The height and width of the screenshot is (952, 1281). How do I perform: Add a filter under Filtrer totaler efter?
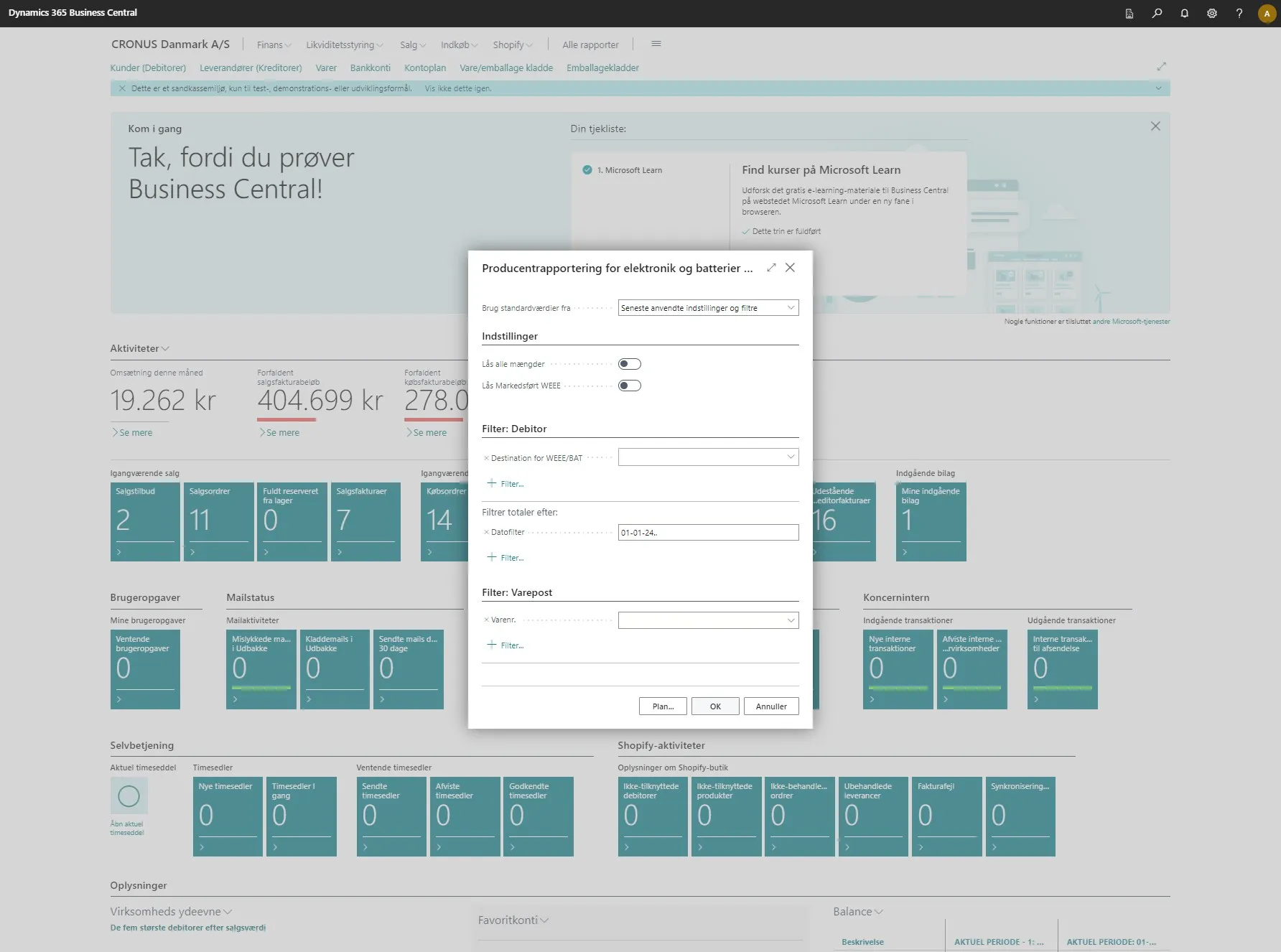(506, 557)
